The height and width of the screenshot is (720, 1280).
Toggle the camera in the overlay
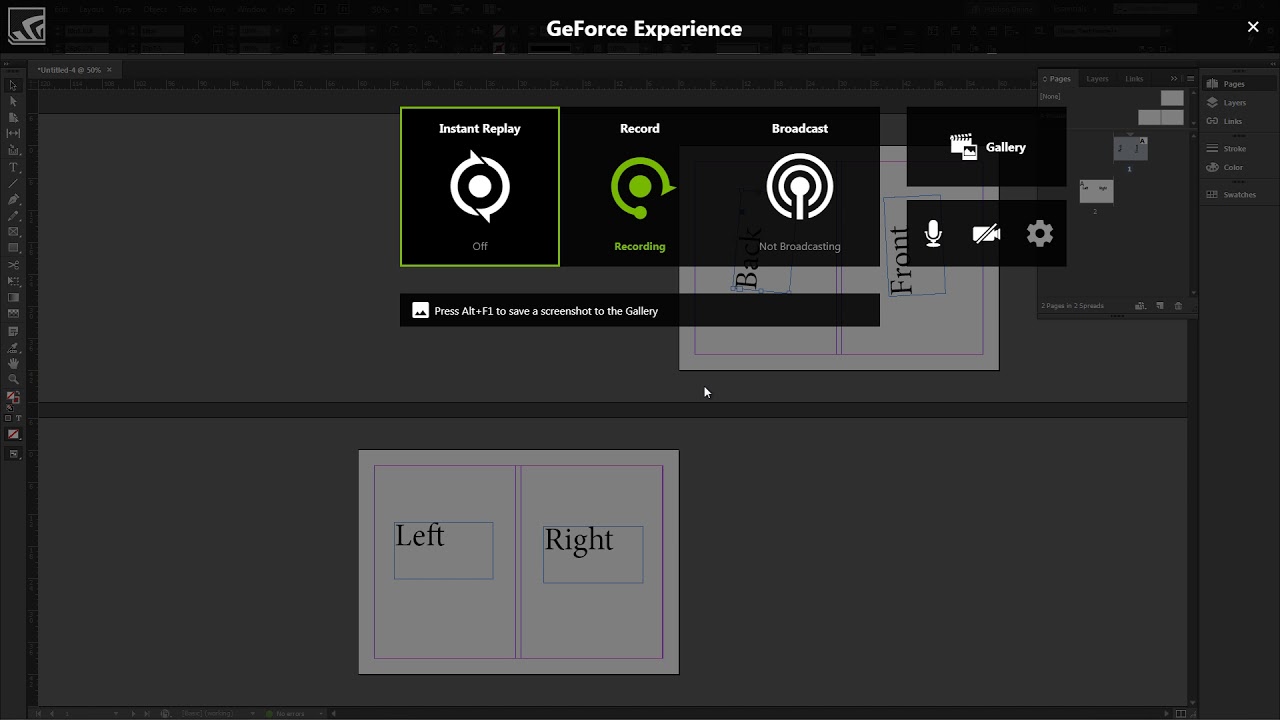tap(987, 234)
